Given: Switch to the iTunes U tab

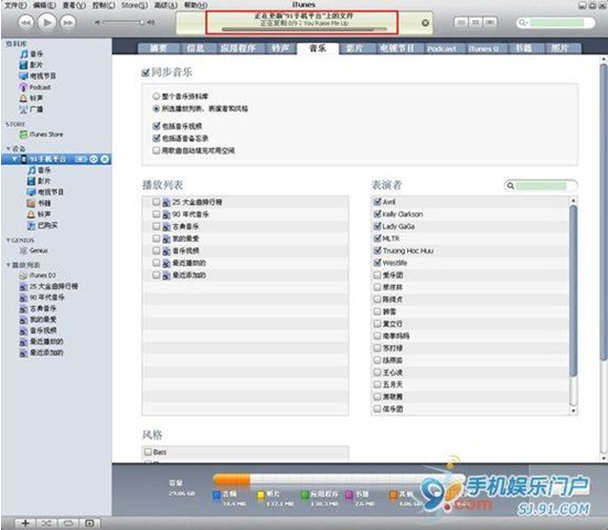Looking at the screenshot, I should click(484, 48).
